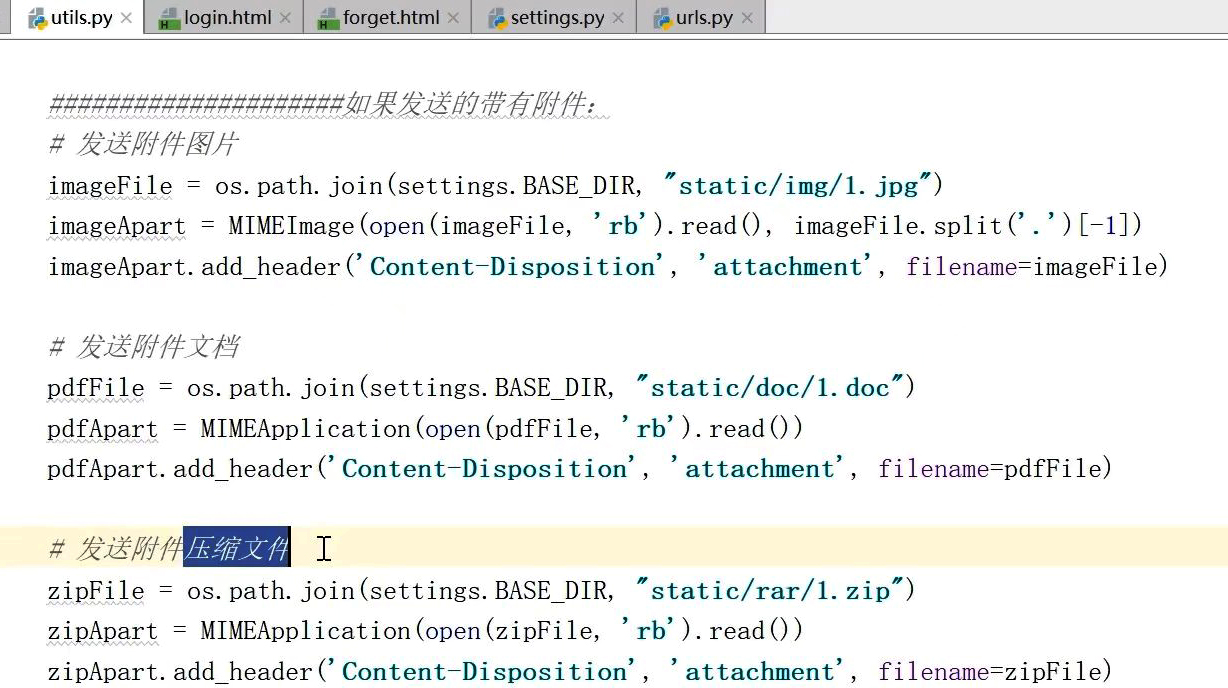Place cursor in comment "# 发送附件文档"
Image resolution: width=1228 pixels, height=688 pixels.
click(x=143, y=347)
